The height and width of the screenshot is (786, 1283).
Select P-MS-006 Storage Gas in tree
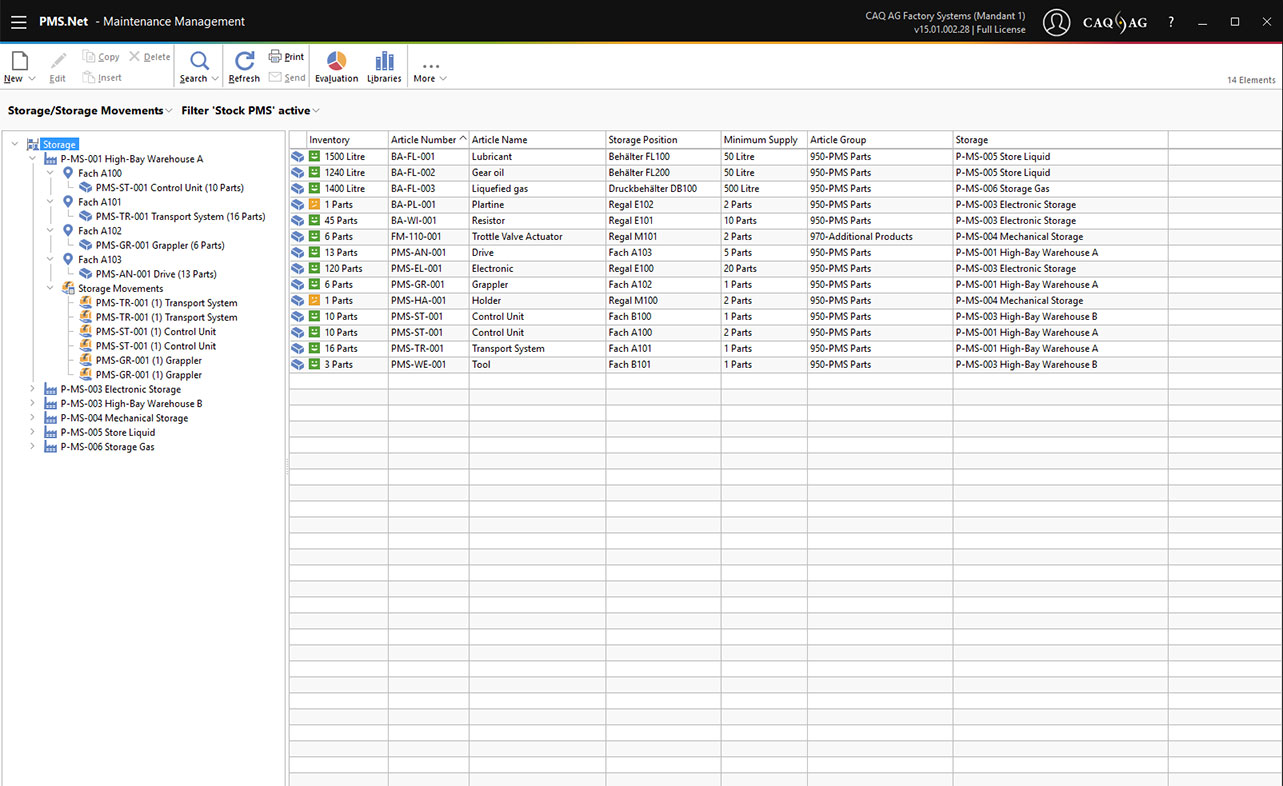pos(107,447)
